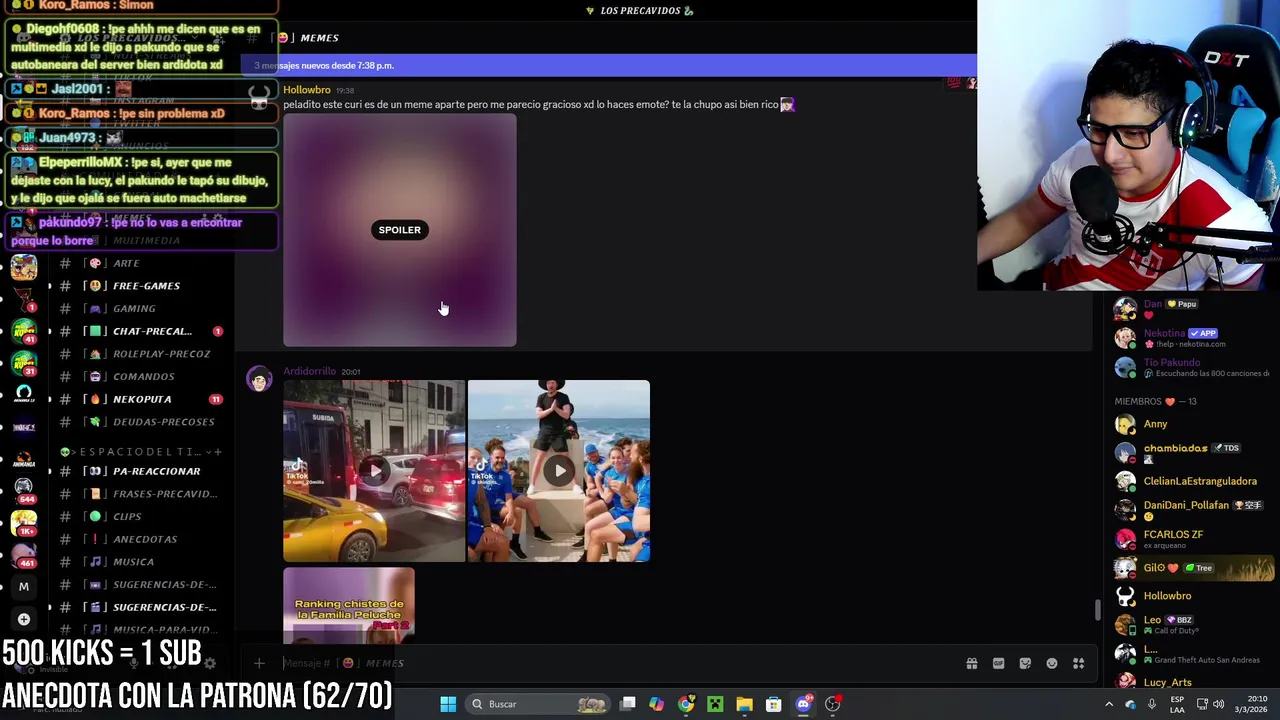The width and height of the screenshot is (1280, 720).
Task: Reveal the blurred SPOILER image
Action: (399, 230)
